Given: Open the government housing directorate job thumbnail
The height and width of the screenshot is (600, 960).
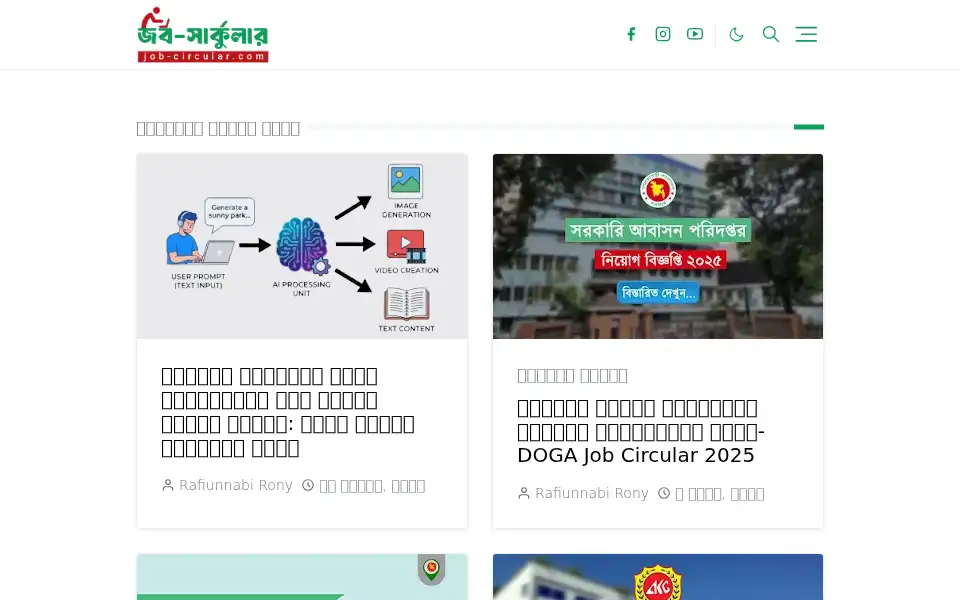Looking at the screenshot, I should pos(658,246).
